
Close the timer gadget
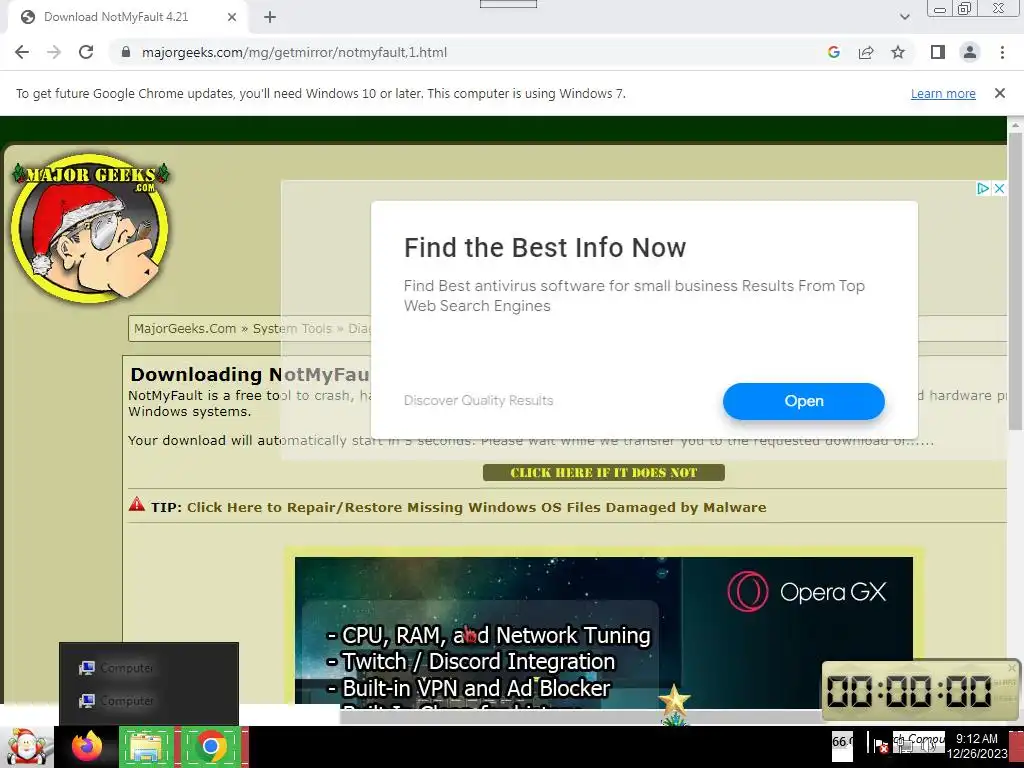(1012, 667)
